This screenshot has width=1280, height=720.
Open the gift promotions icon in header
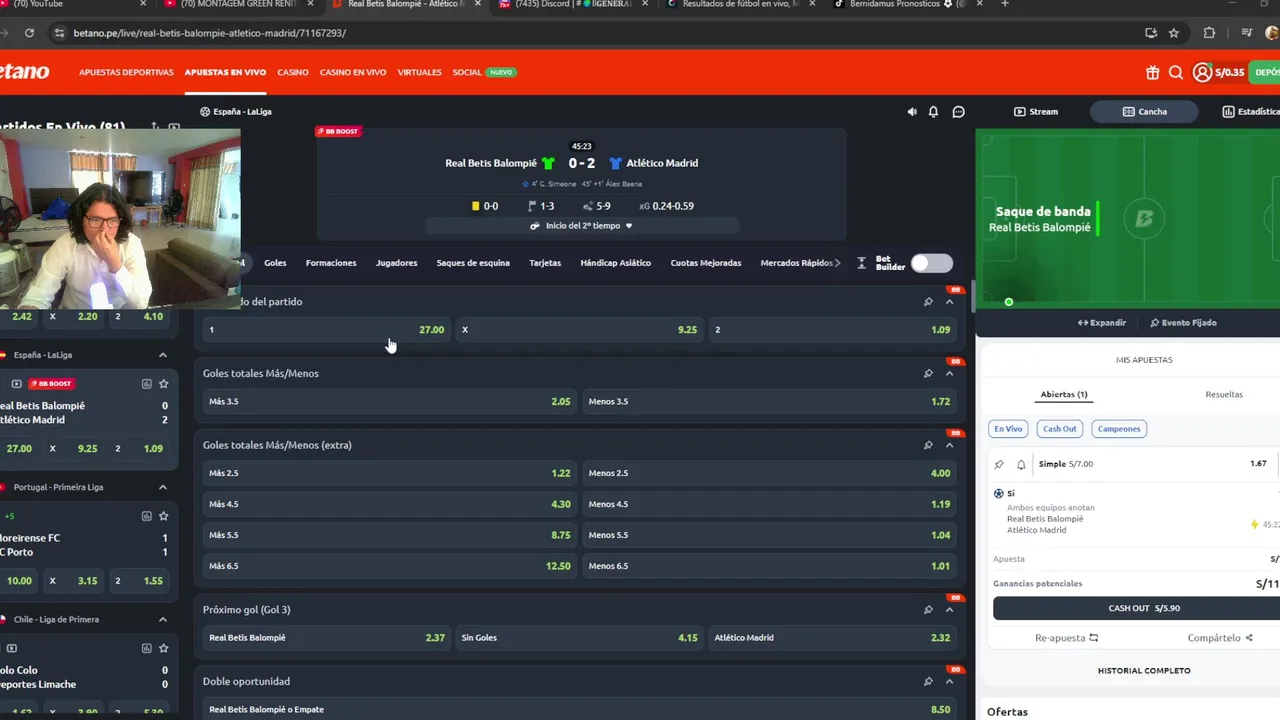click(x=1153, y=72)
